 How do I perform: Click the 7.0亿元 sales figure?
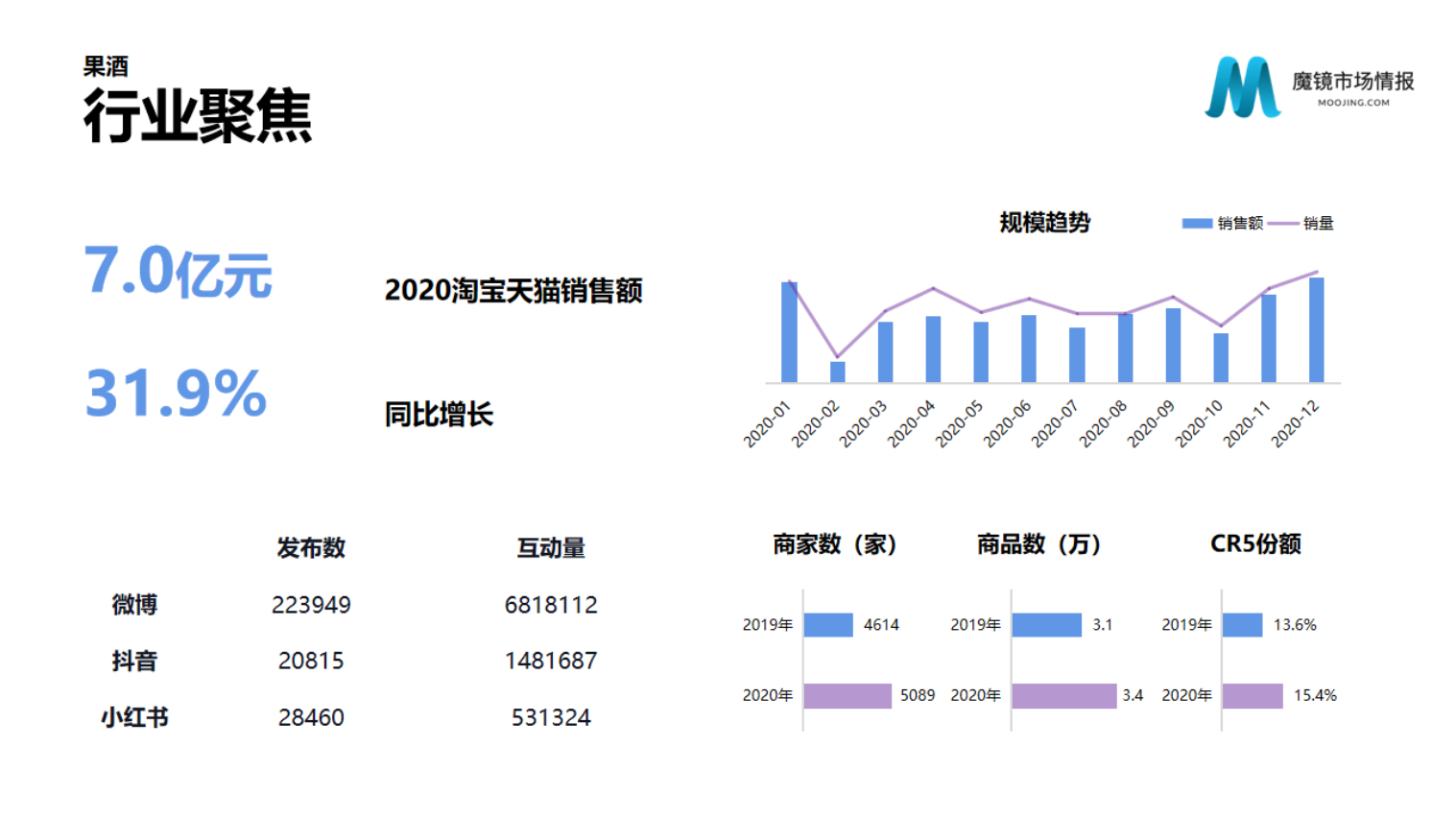(x=179, y=272)
